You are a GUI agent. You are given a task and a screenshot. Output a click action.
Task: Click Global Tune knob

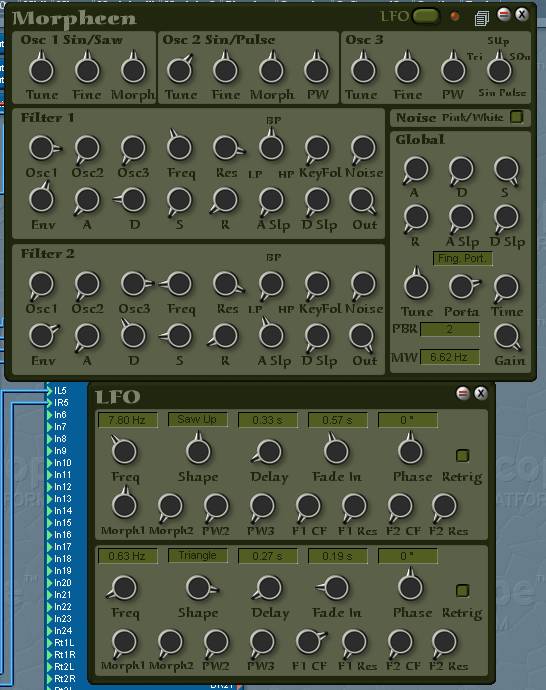tap(416, 286)
